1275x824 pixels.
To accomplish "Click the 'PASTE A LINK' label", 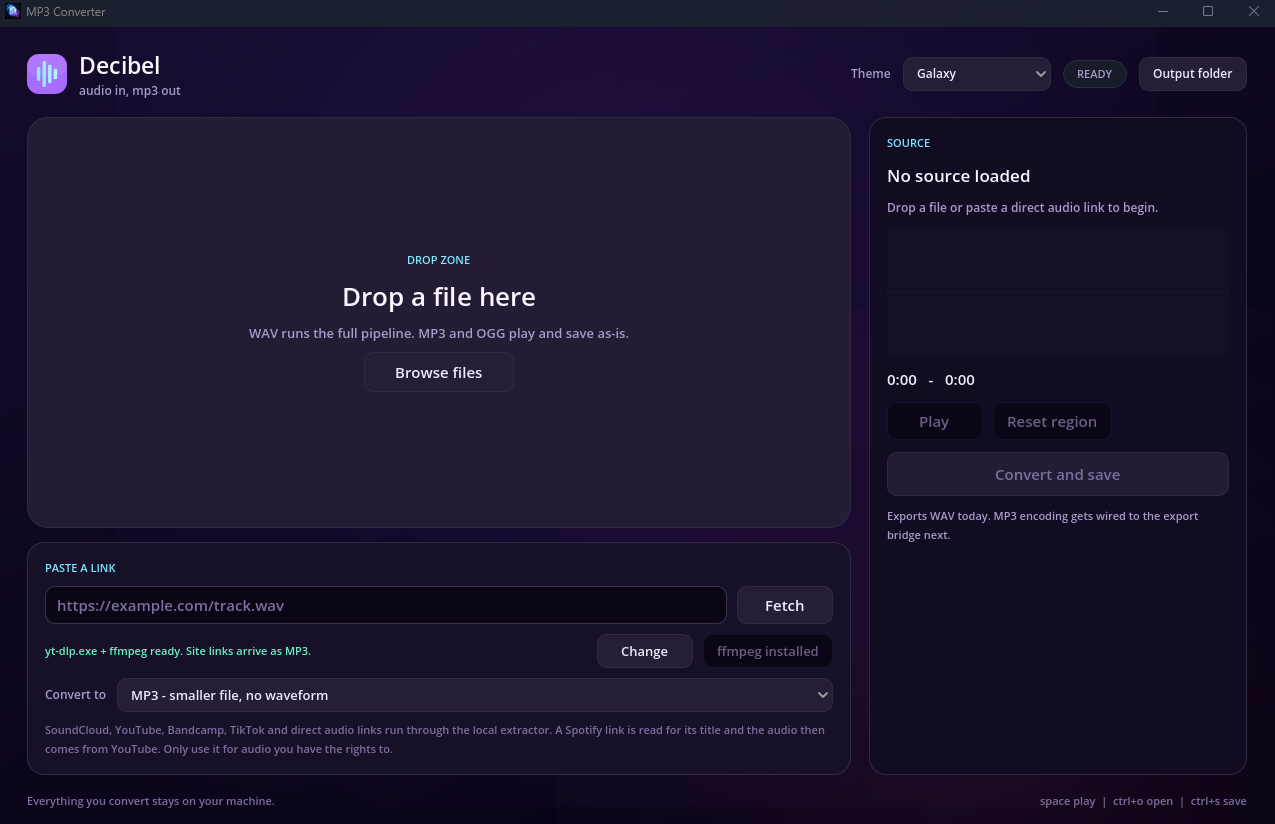I will click(x=80, y=568).
